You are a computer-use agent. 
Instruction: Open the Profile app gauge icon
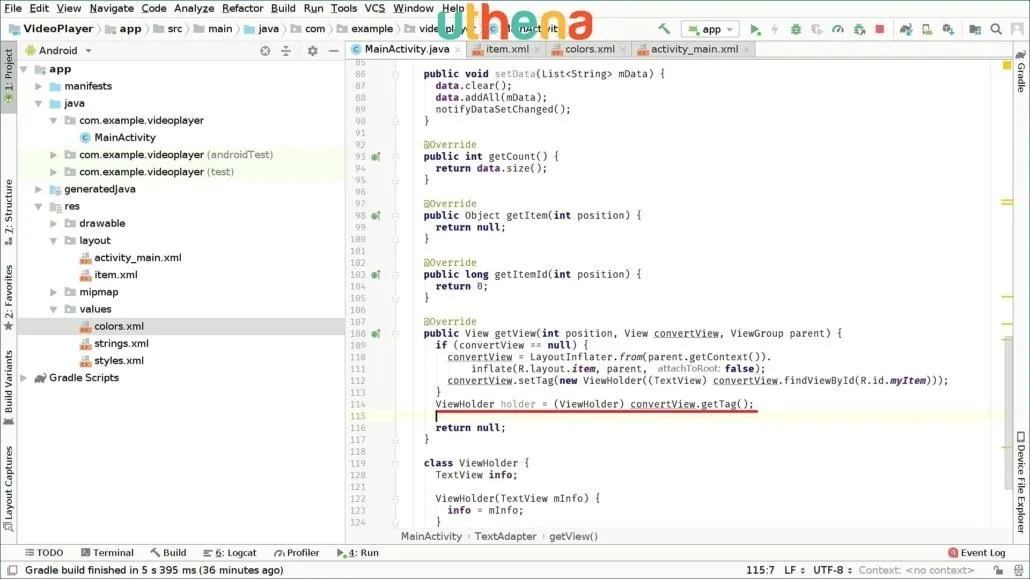click(838, 29)
